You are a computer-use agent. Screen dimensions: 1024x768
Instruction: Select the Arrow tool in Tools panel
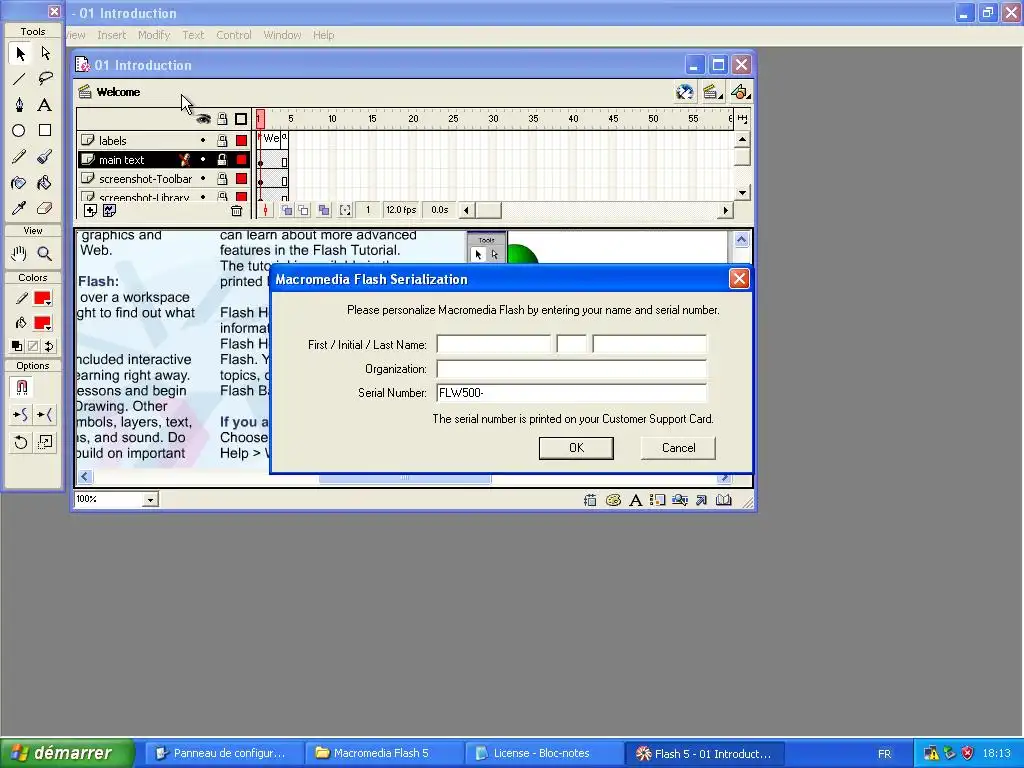pos(20,53)
